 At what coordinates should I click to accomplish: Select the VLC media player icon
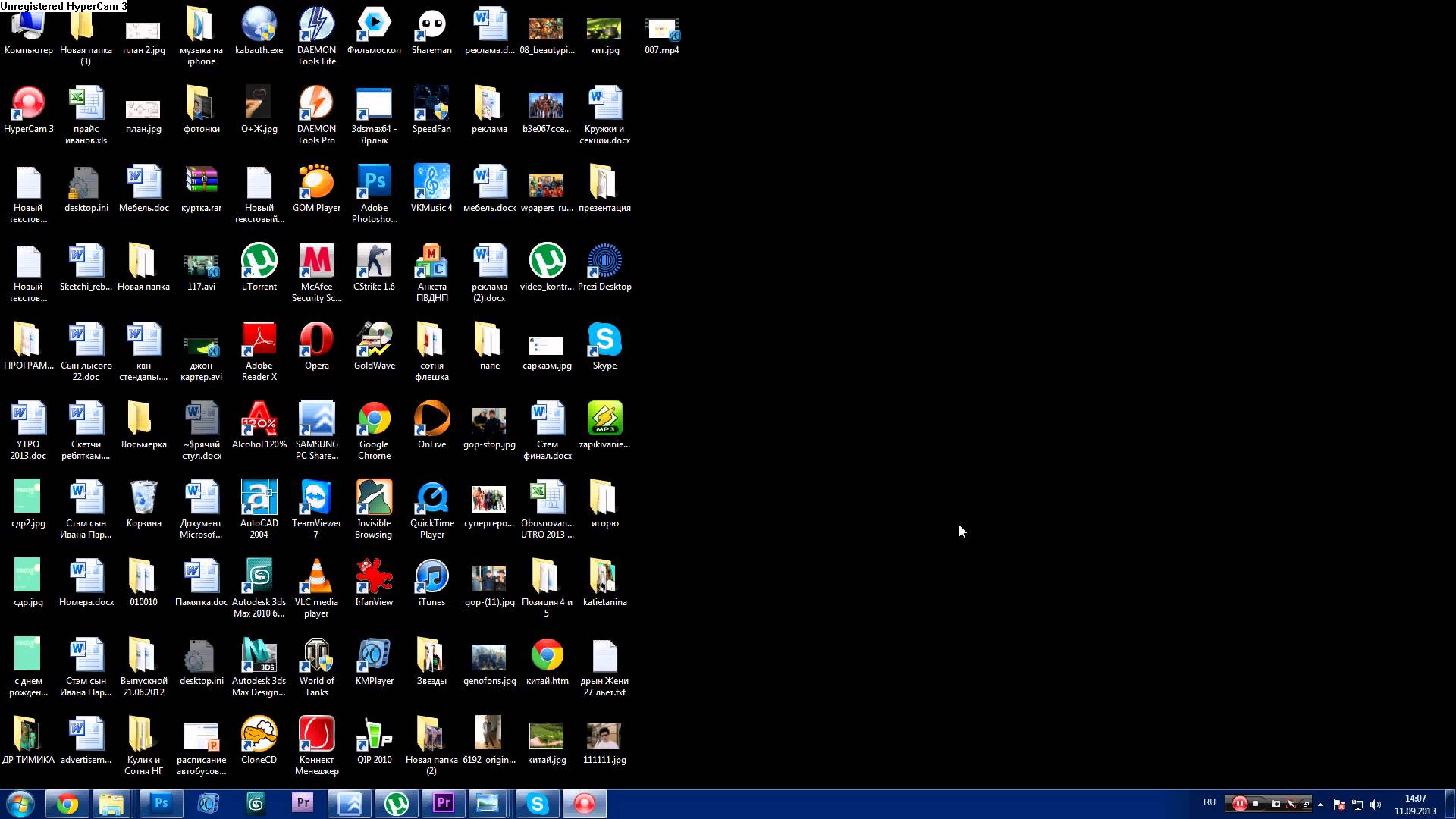(x=316, y=588)
